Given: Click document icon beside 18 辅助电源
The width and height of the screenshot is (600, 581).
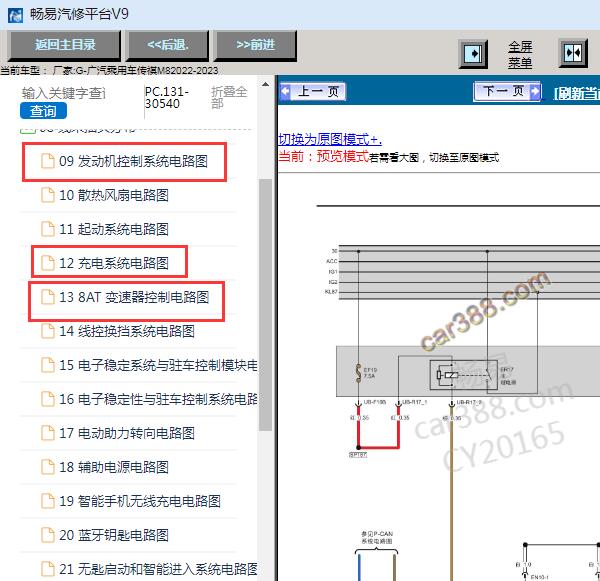Looking at the screenshot, I should point(47,467).
